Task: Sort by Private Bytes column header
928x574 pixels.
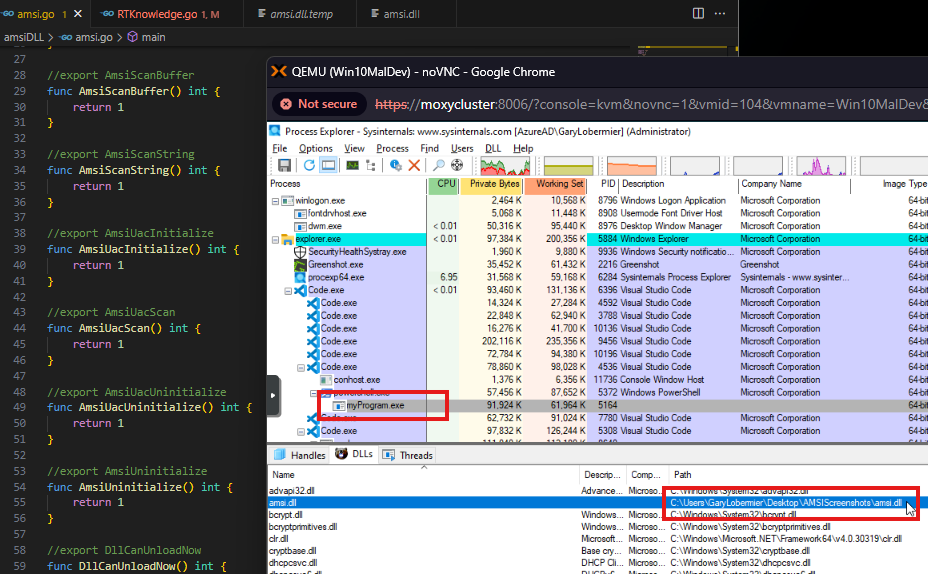Action: pyautogui.click(x=492, y=184)
